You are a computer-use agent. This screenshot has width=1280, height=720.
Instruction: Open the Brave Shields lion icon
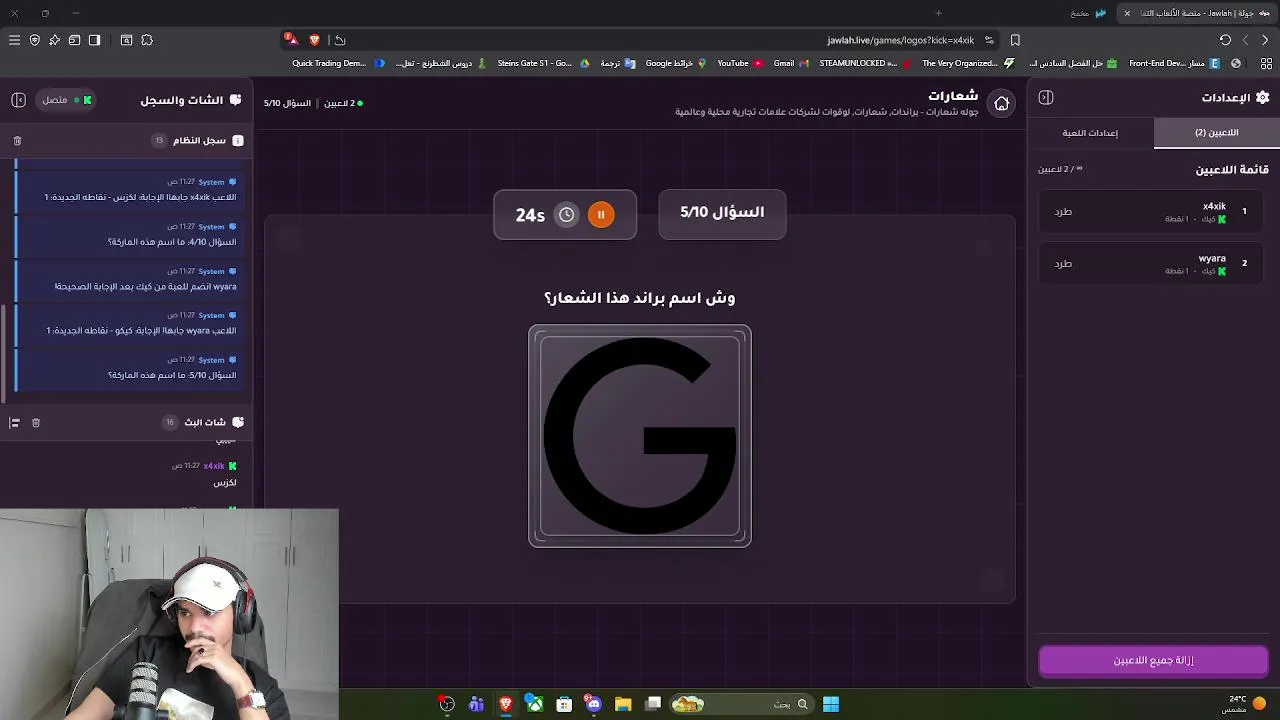pos(314,40)
